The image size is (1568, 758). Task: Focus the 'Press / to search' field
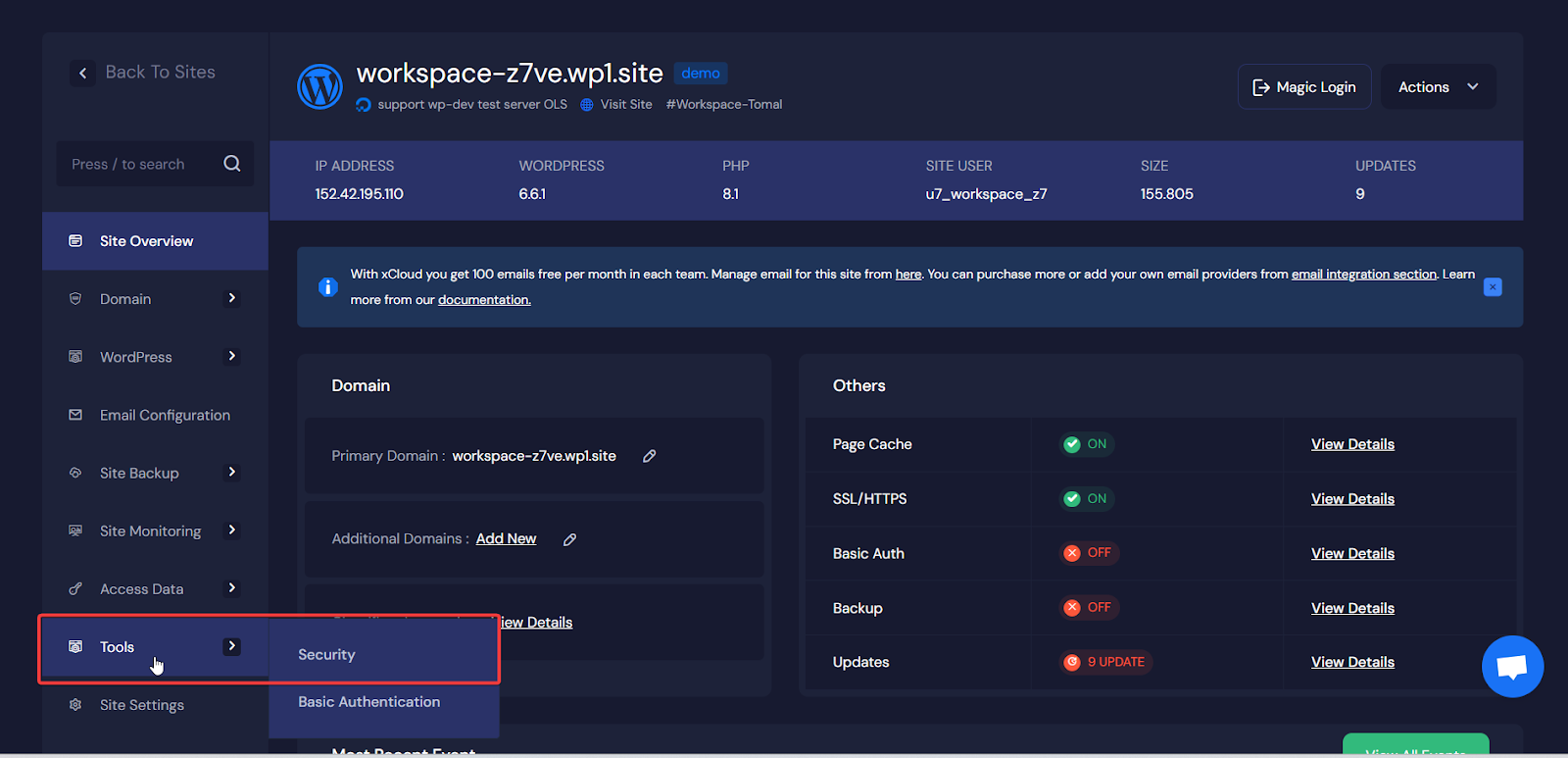[x=155, y=164]
